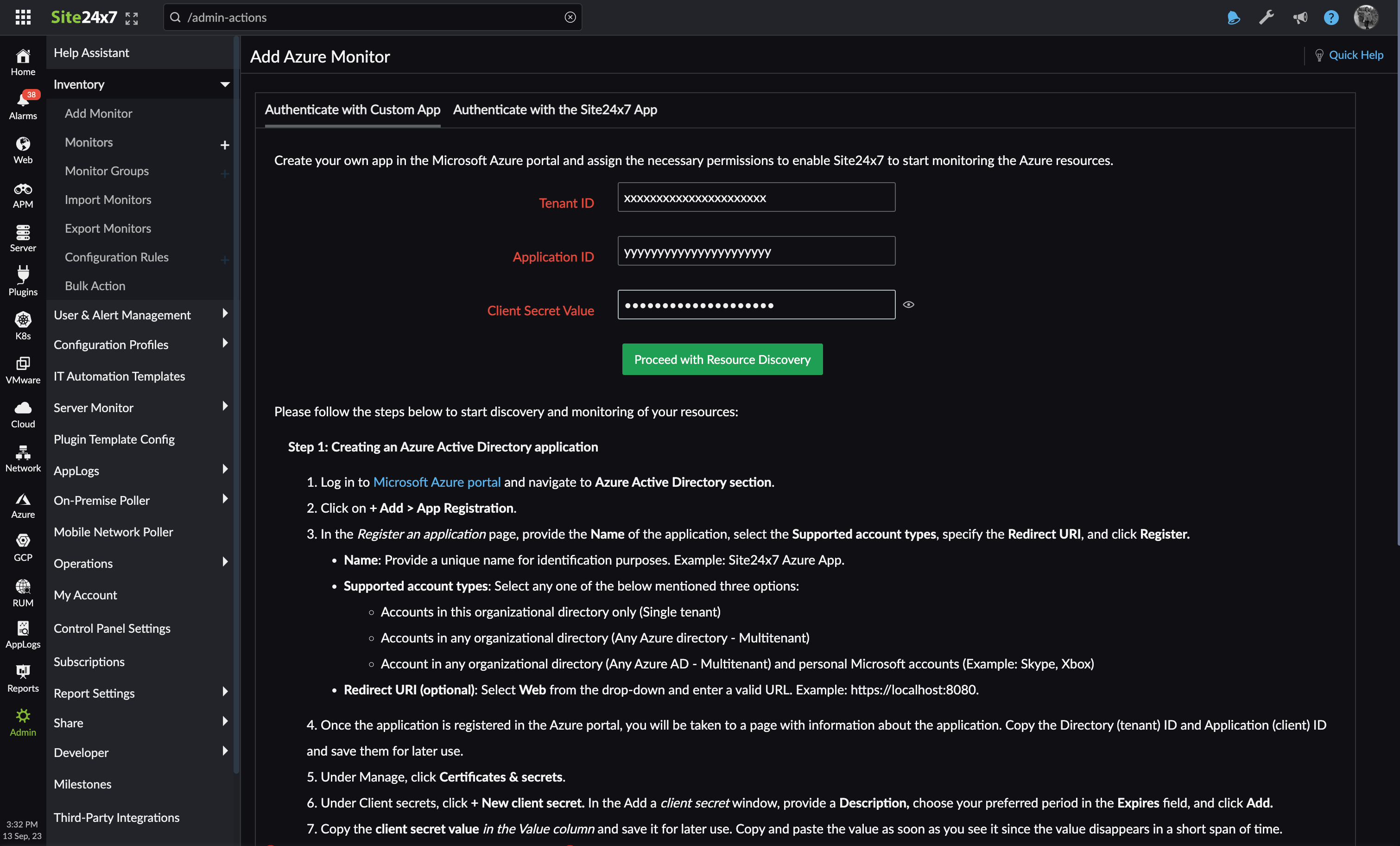Screen dimensions: 1400x846
Task: Open the Web module icon
Action: point(23,151)
